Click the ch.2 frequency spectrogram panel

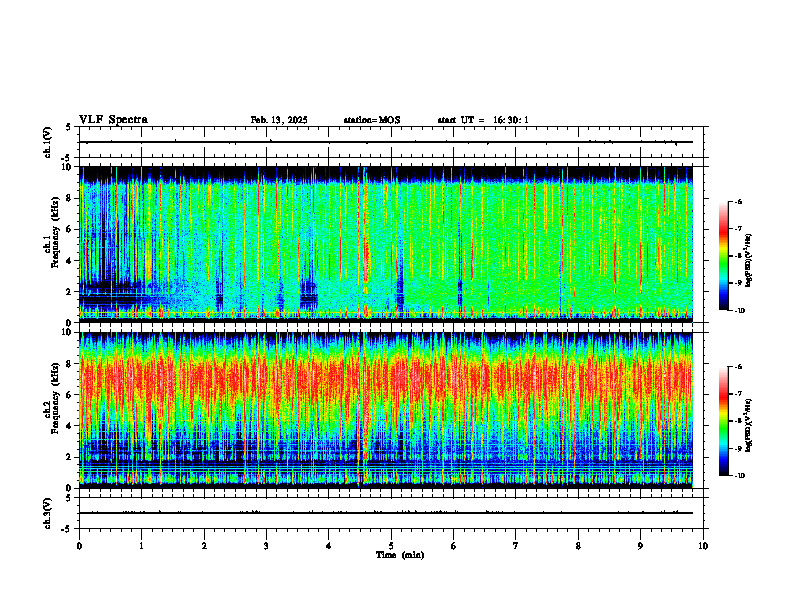[x=386, y=410]
